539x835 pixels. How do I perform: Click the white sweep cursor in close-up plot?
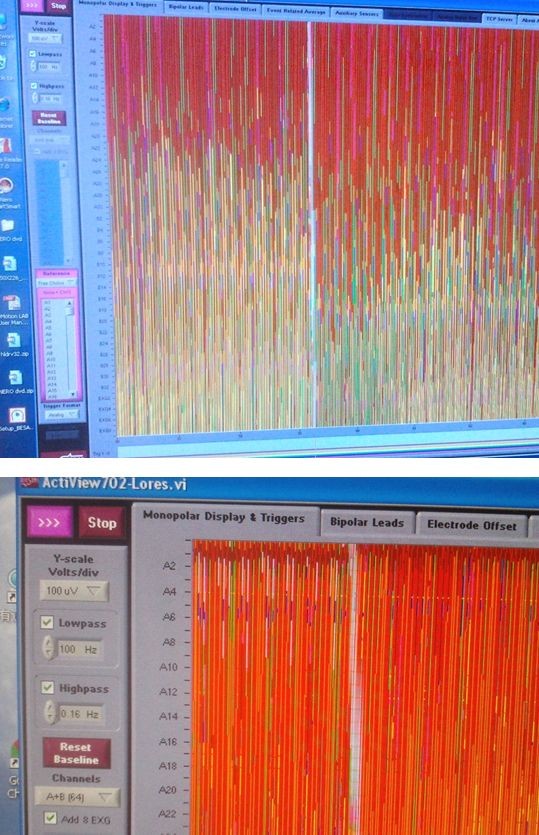tap(353, 687)
